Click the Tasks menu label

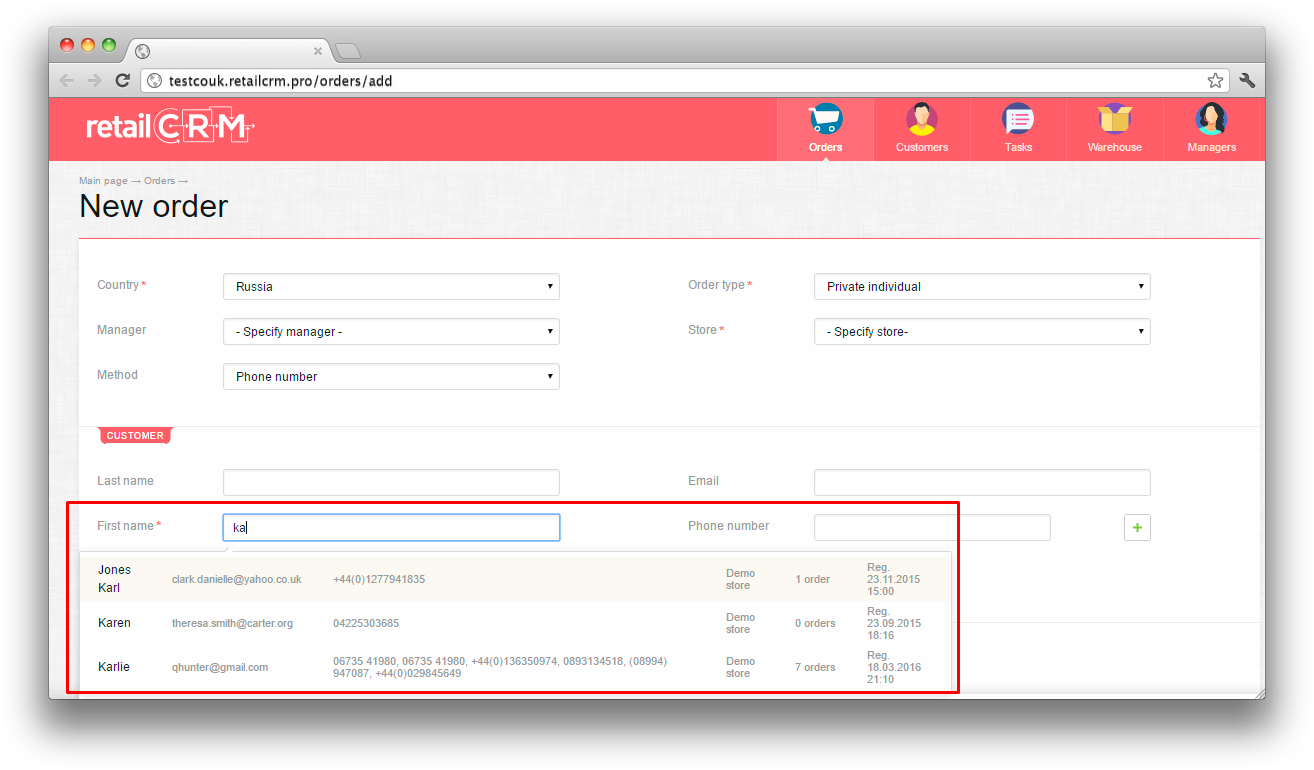coord(1018,147)
